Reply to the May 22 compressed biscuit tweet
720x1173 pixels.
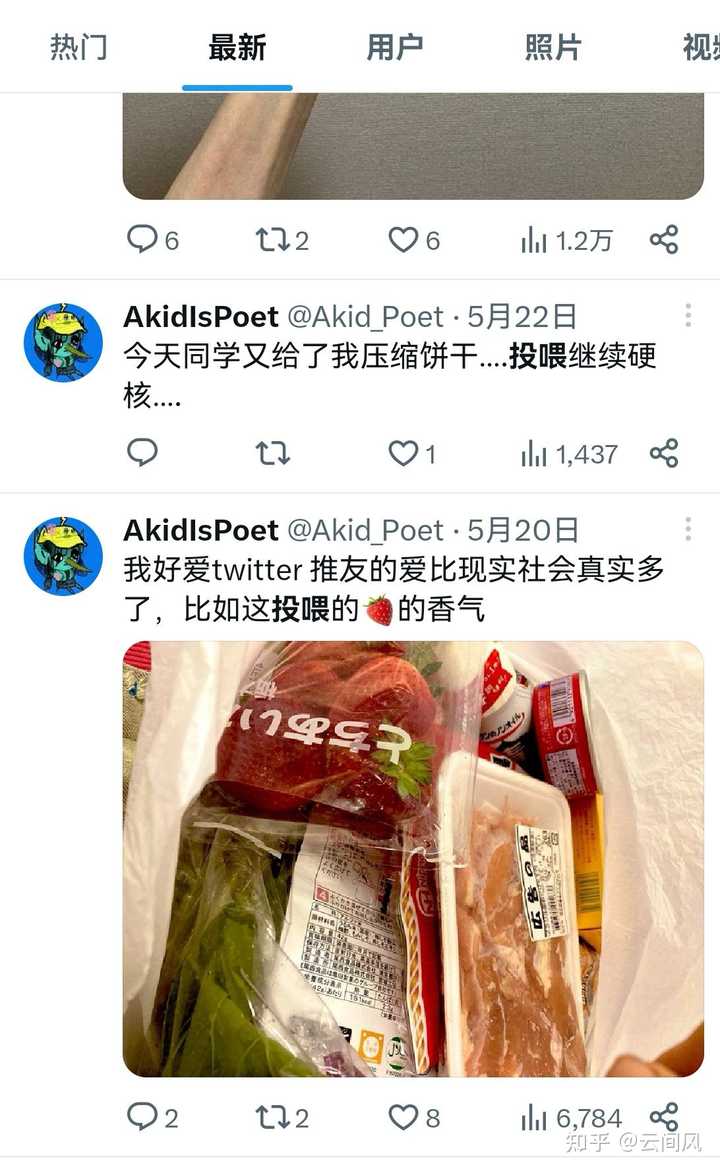pos(142,453)
